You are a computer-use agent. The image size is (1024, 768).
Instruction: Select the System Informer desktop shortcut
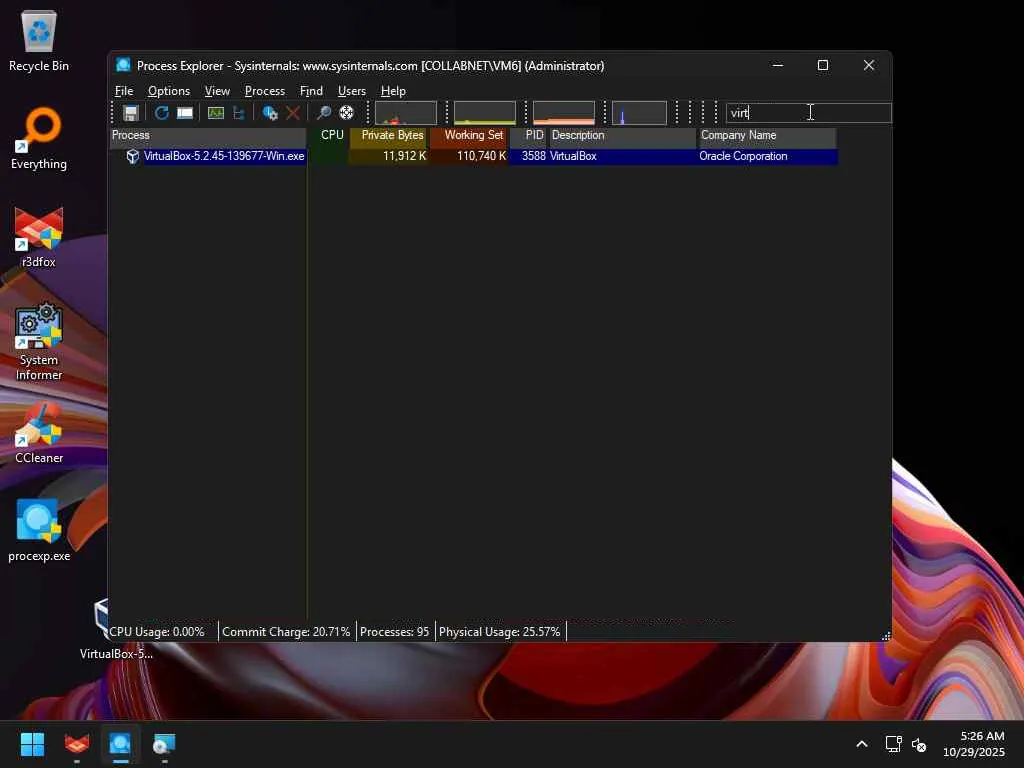(x=39, y=341)
